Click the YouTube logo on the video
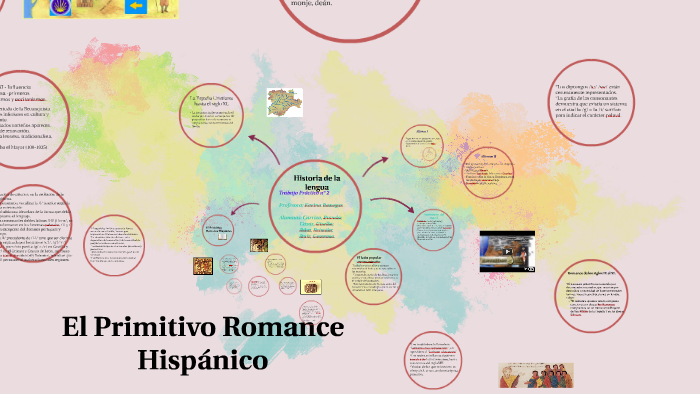Viewport: 700px width, 394px height. point(529,269)
